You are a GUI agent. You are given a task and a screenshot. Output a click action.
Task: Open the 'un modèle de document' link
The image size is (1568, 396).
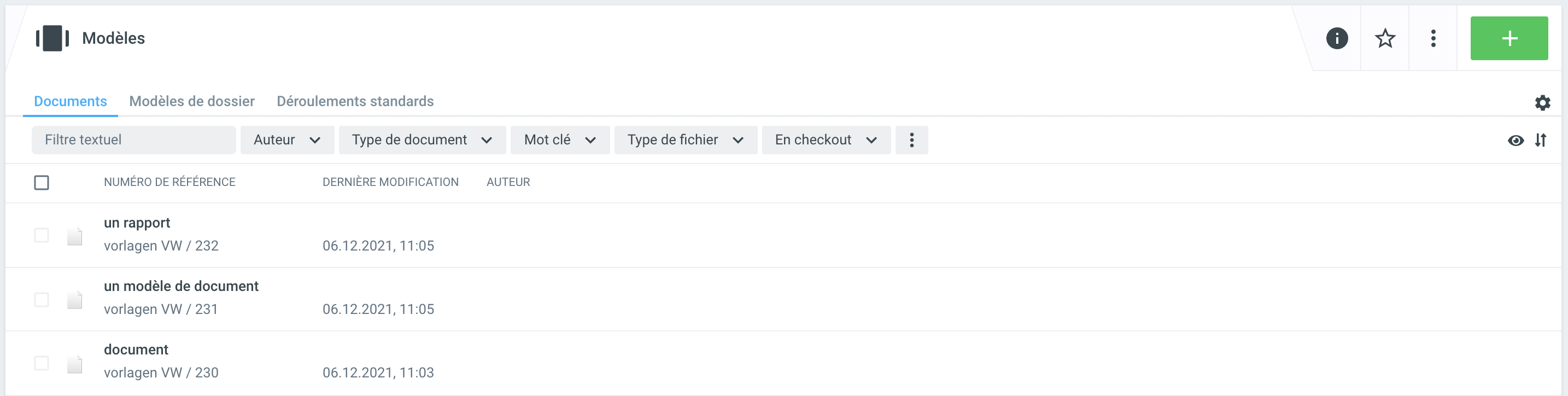[181, 287]
